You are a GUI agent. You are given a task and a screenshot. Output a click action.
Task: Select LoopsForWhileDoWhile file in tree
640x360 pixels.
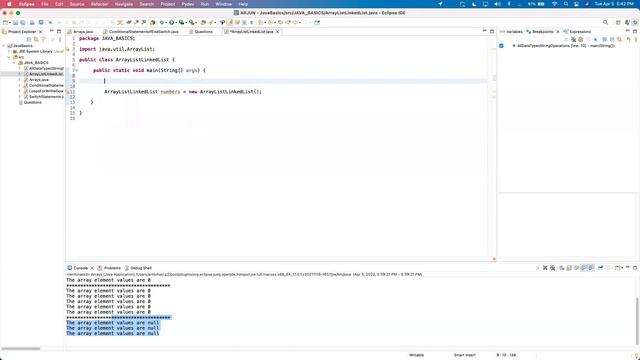click(x=46, y=91)
